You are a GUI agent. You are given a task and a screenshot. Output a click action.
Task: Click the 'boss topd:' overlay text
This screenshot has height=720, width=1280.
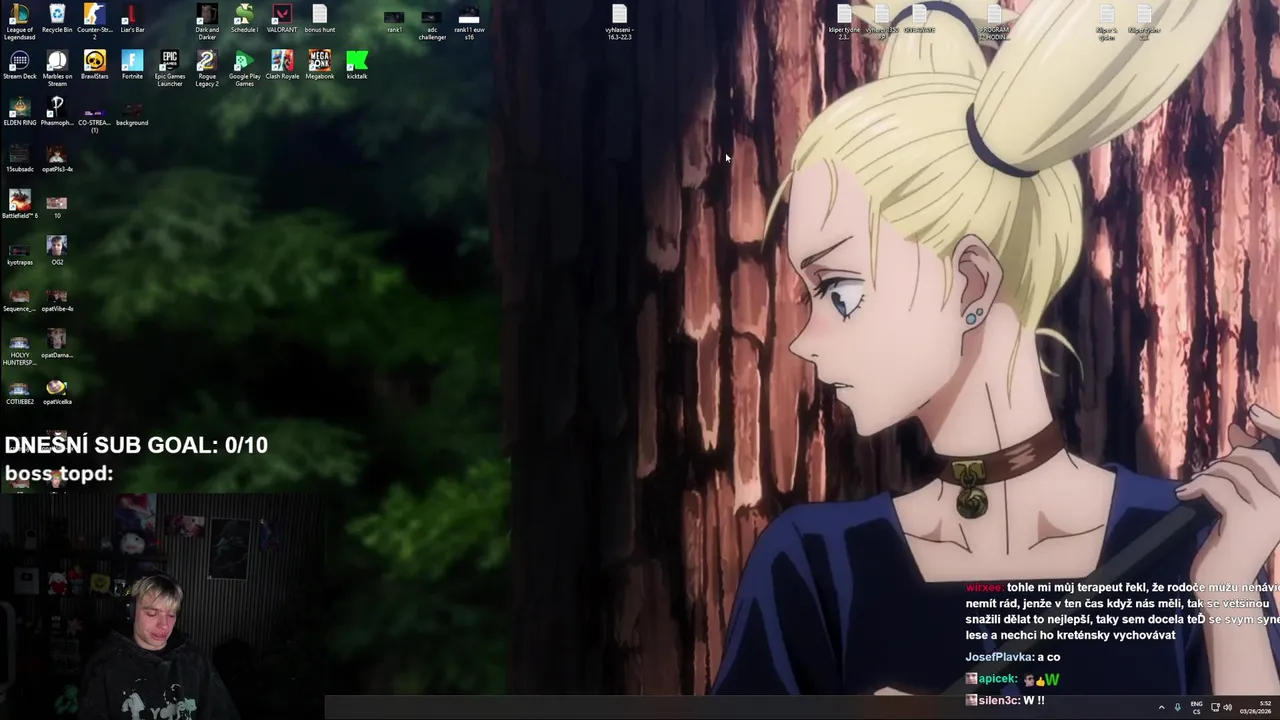coord(59,474)
